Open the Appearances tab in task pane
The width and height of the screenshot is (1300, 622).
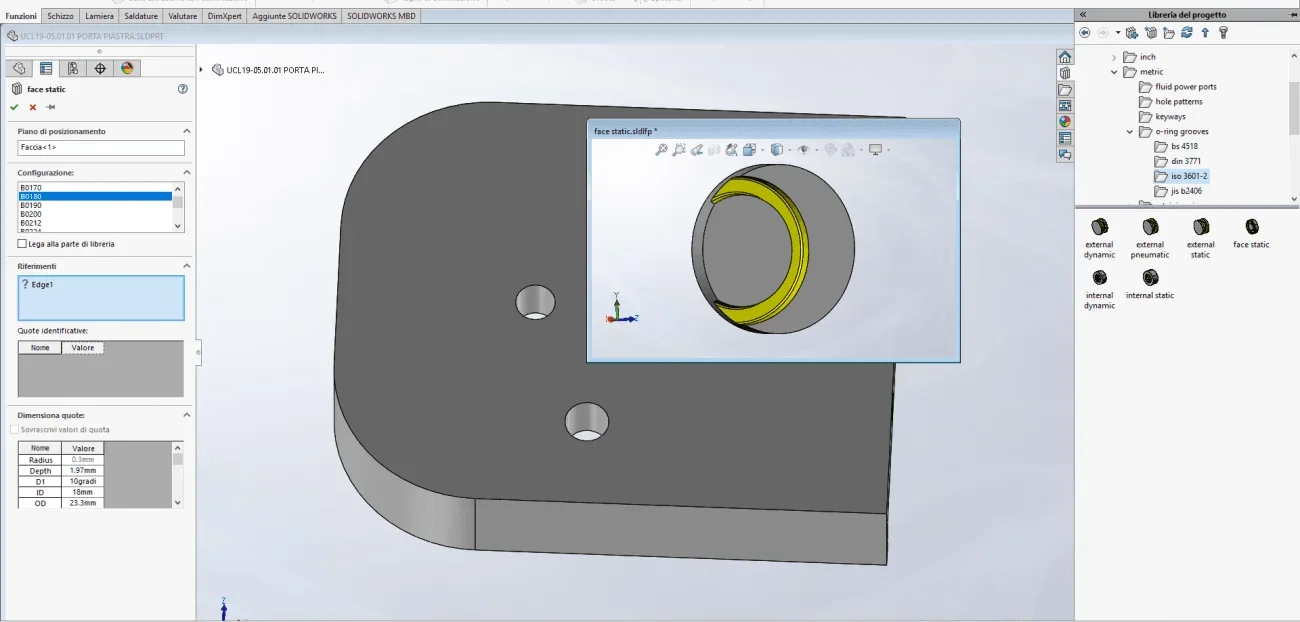(x=1065, y=121)
